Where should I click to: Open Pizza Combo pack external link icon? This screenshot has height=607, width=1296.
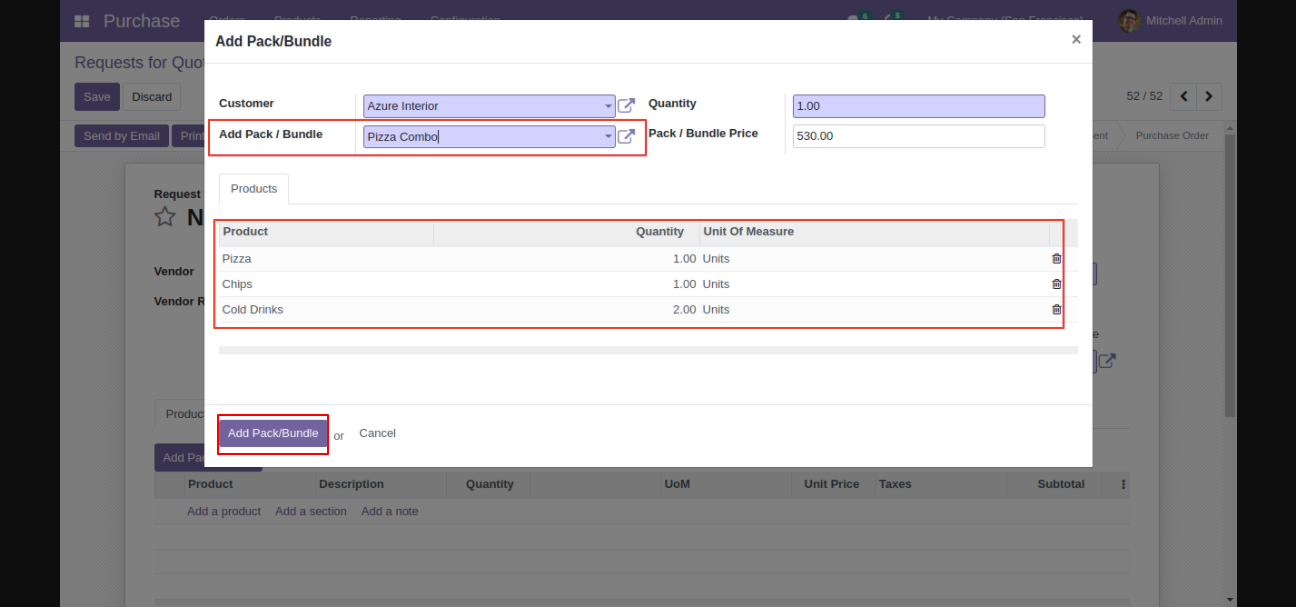tap(626, 137)
